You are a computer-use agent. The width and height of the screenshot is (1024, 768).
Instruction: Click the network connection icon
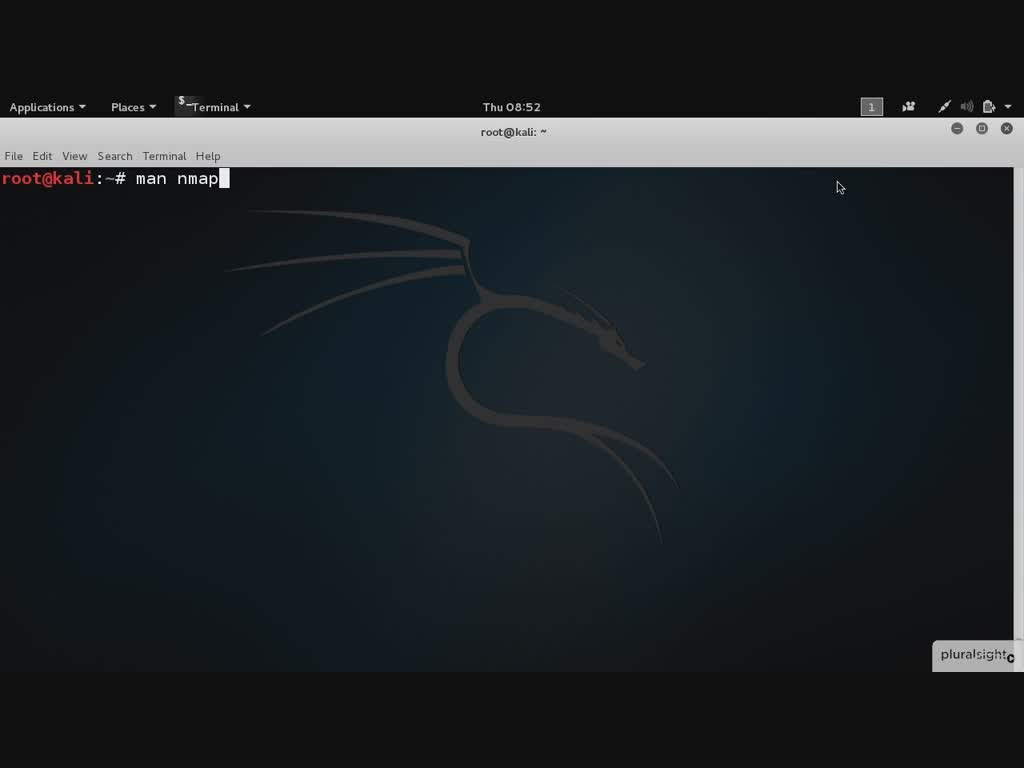[944, 107]
